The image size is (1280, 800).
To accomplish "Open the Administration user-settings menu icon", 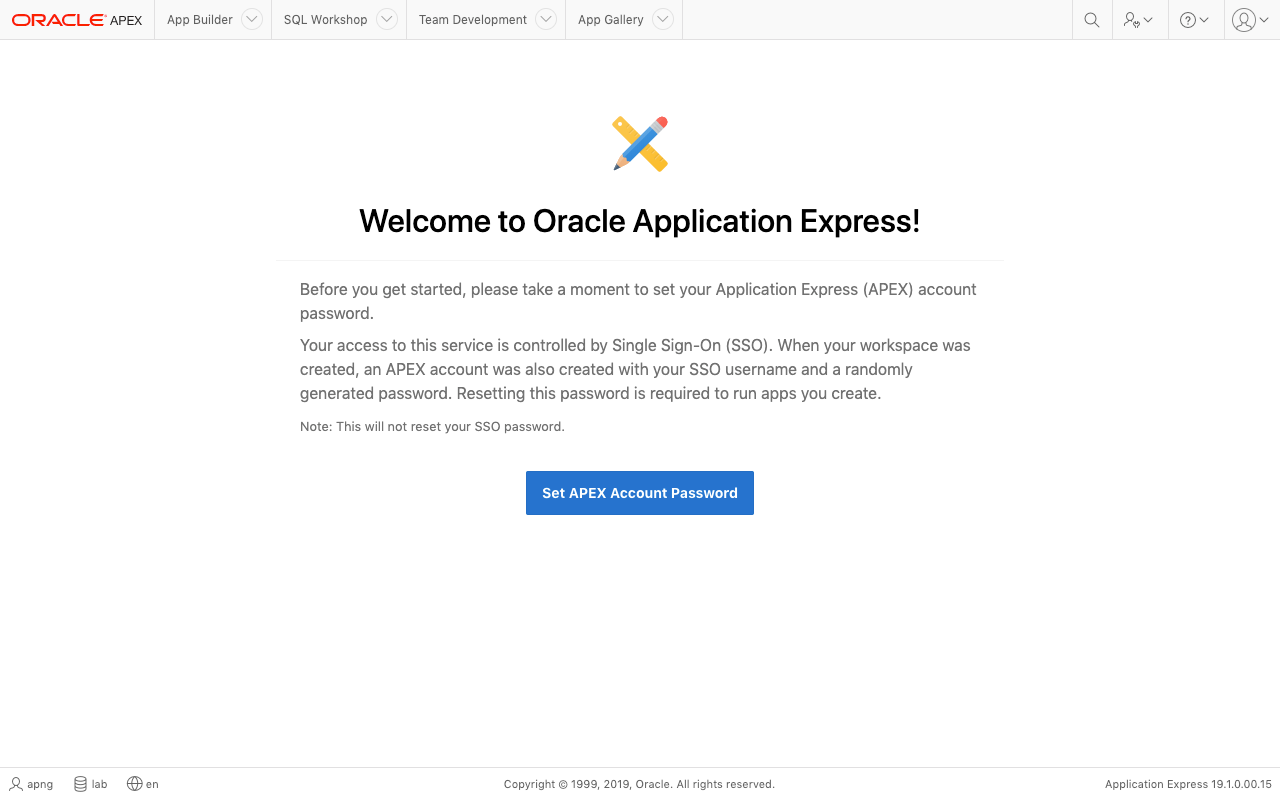I will [1139, 20].
